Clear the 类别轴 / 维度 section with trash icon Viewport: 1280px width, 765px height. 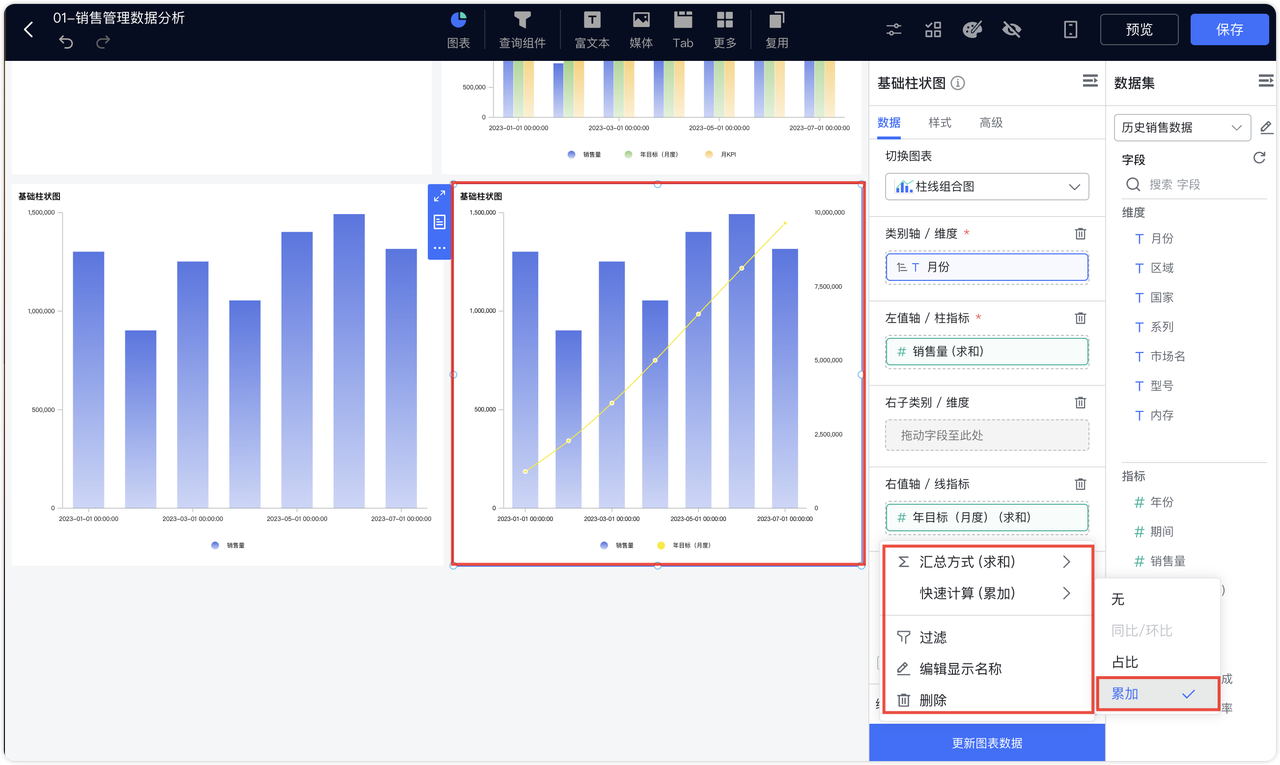tap(1080, 233)
